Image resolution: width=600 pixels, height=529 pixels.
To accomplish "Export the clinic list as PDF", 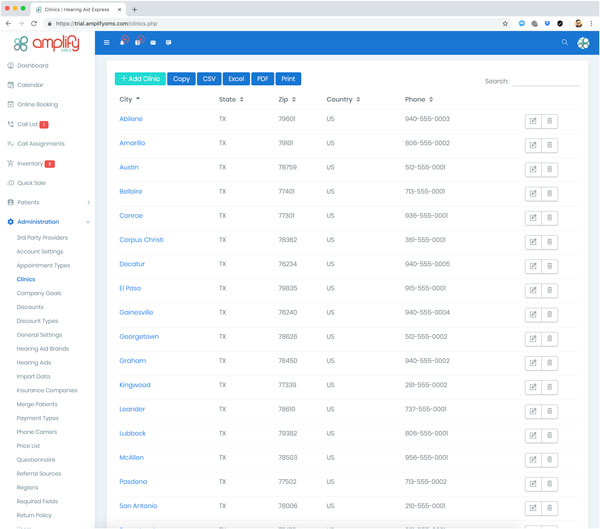I will pyautogui.click(x=262, y=78).
